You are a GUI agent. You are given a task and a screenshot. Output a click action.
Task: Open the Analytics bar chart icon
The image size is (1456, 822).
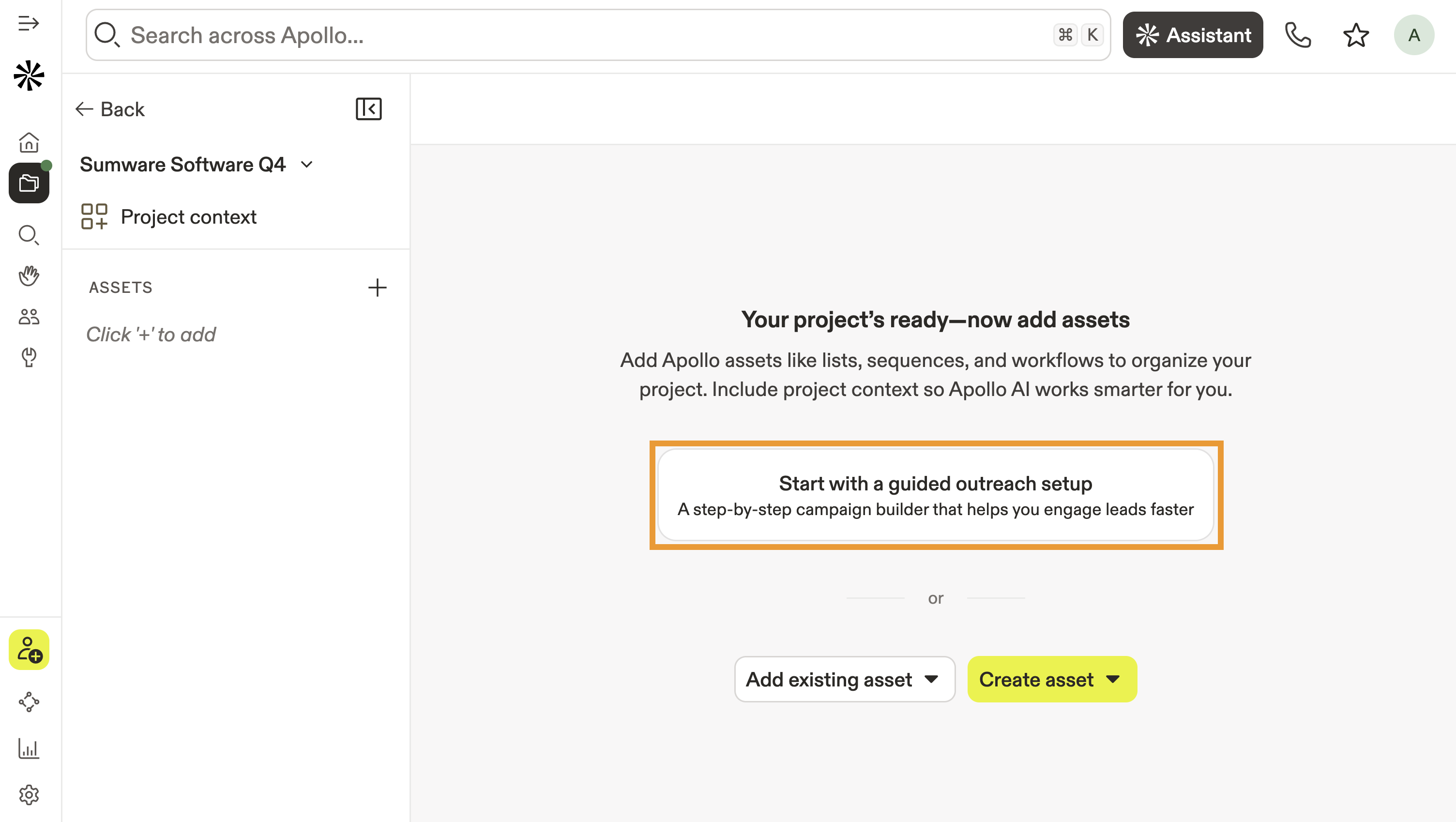pos(29,748)
